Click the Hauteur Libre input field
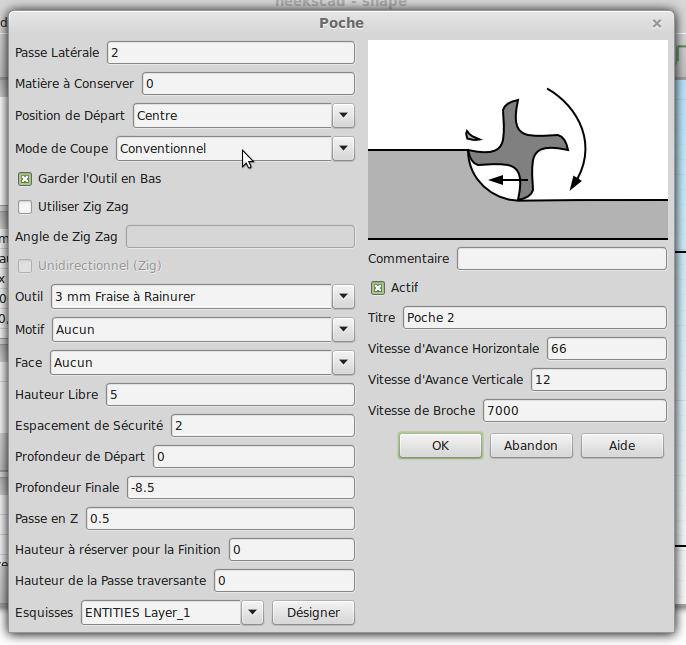 [x=230, y=395]
